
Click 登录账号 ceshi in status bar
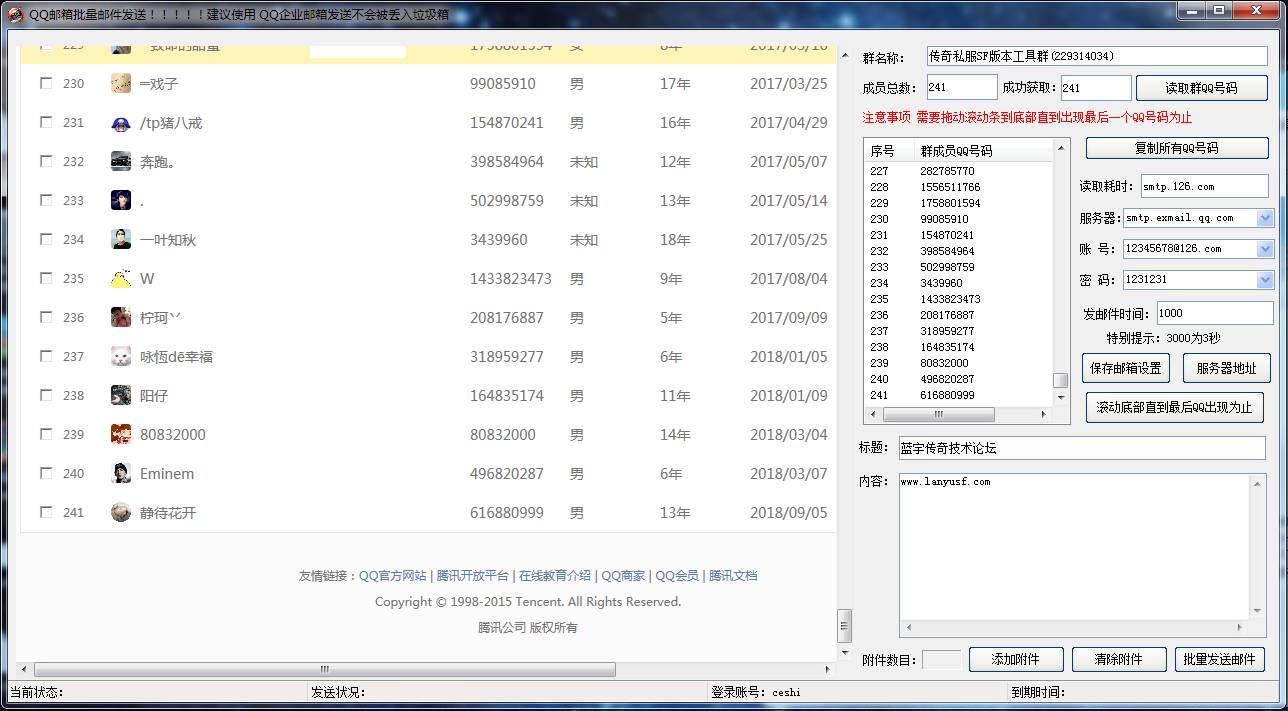756,692
